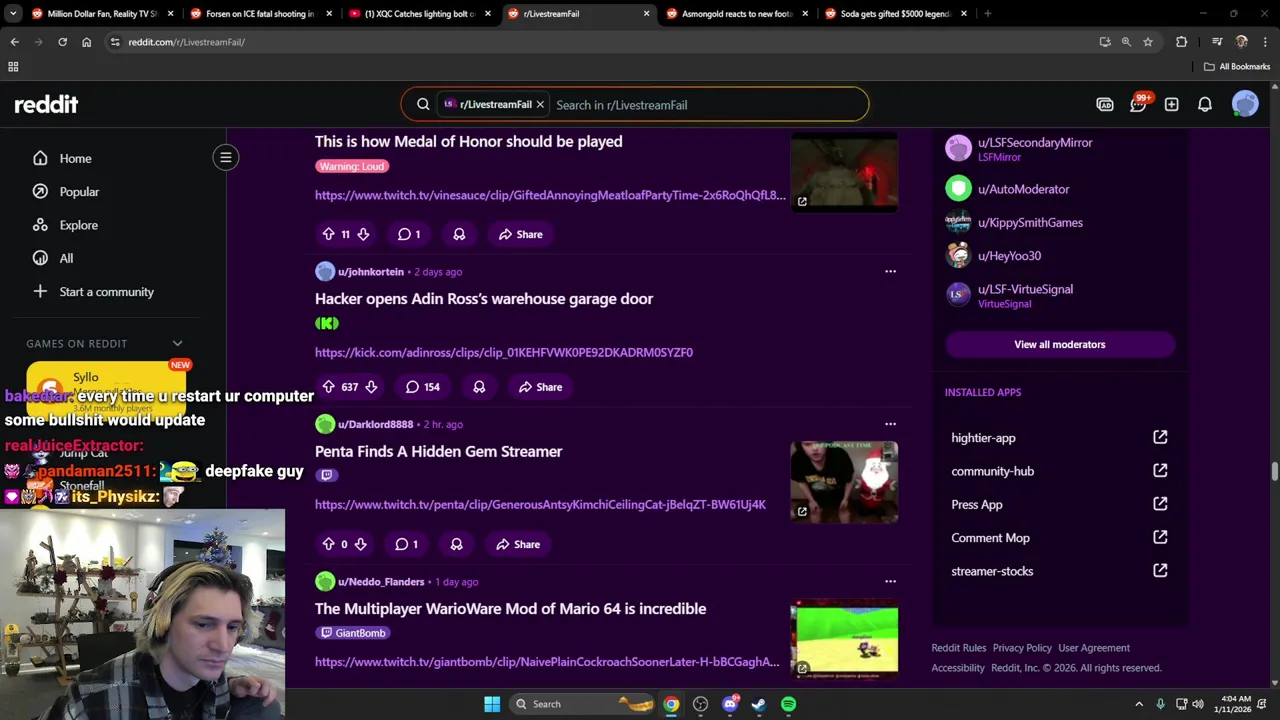Open a new browser tab
1280x720 pixels.
pos(987,14)
